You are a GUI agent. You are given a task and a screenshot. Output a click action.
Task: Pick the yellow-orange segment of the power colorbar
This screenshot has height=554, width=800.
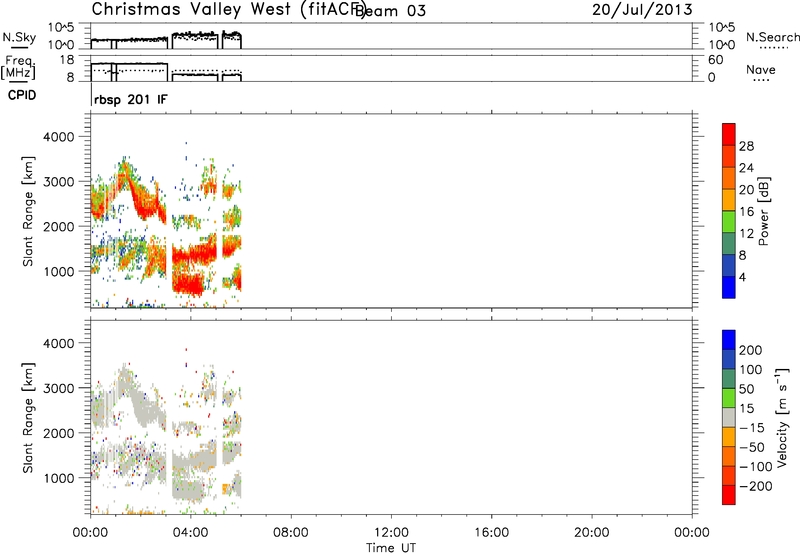coord(729,200)
